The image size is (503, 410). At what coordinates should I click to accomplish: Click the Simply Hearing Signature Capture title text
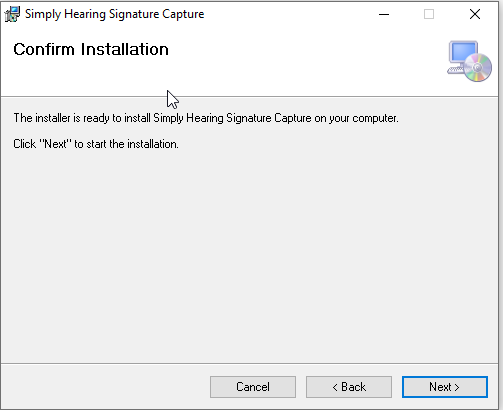114,14
